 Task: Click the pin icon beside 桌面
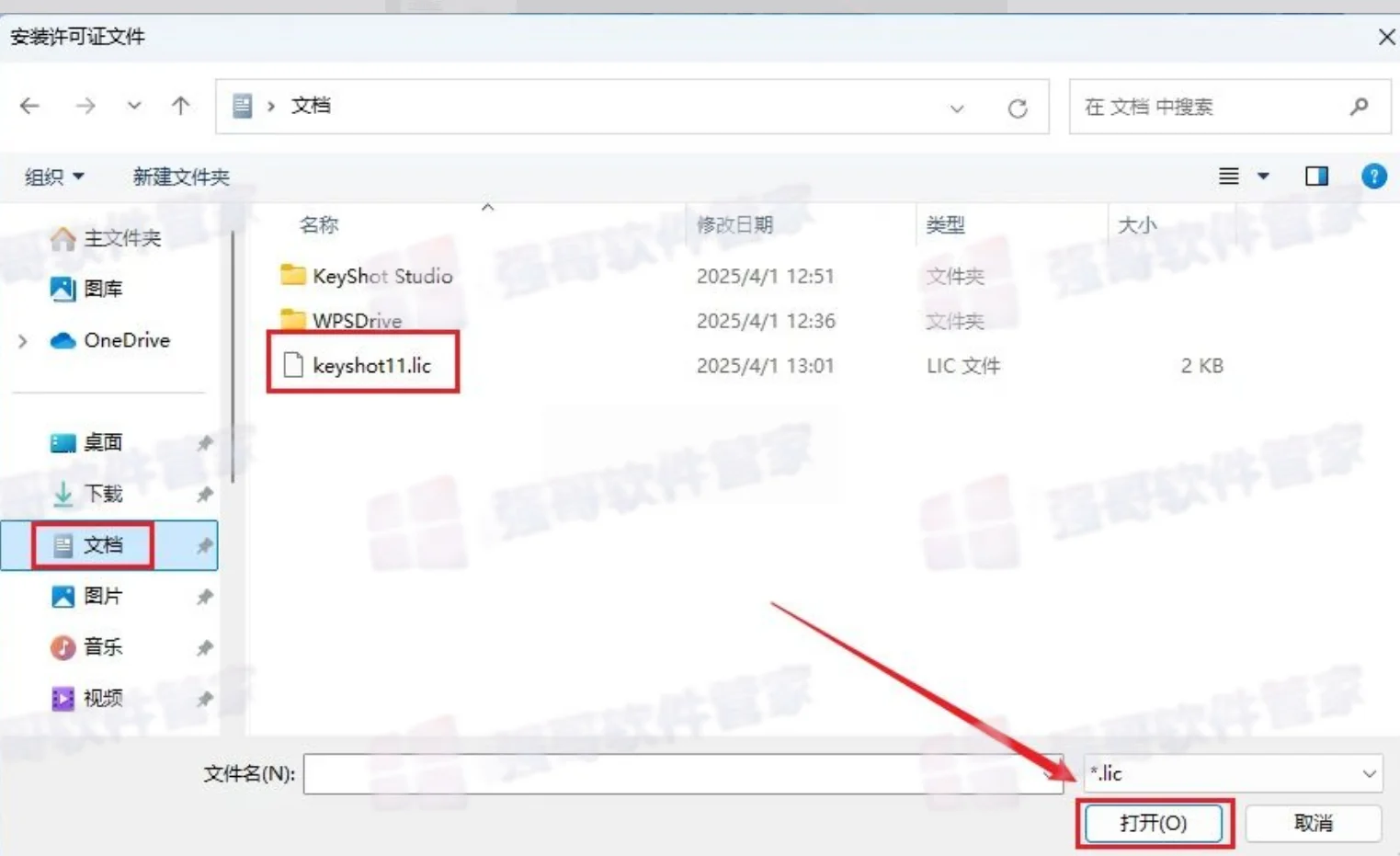(204, 444)
